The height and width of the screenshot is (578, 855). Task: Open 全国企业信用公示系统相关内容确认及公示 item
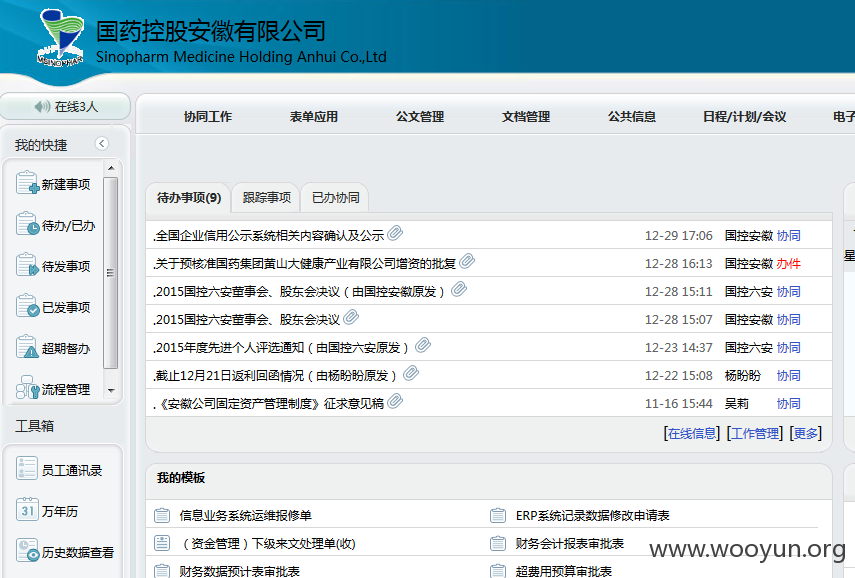(x=269, y=236)
